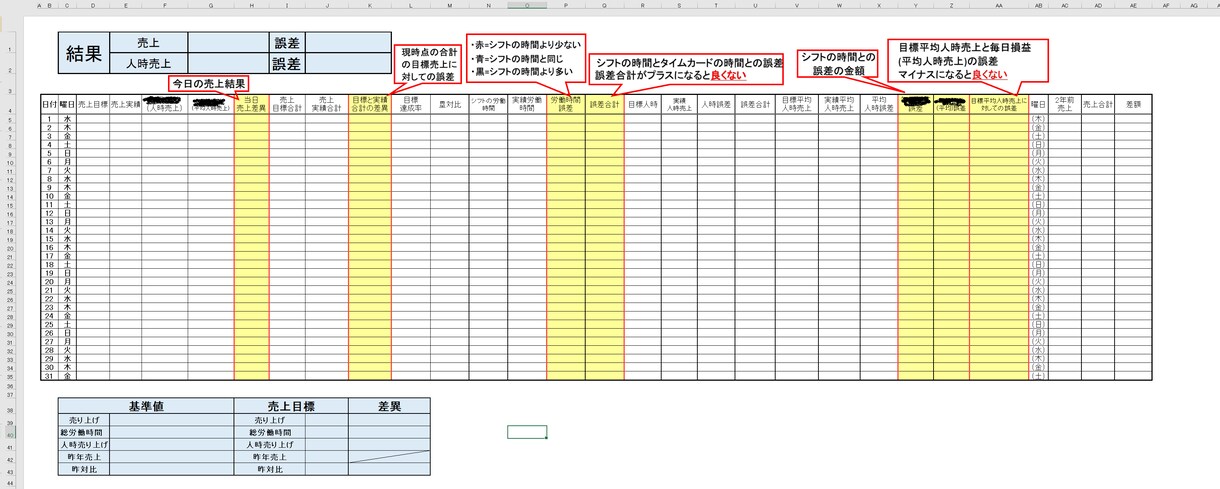Select the 今日の売上結果 note box
The height and width of the screenshot is (489, 1220).
(207, 84)
